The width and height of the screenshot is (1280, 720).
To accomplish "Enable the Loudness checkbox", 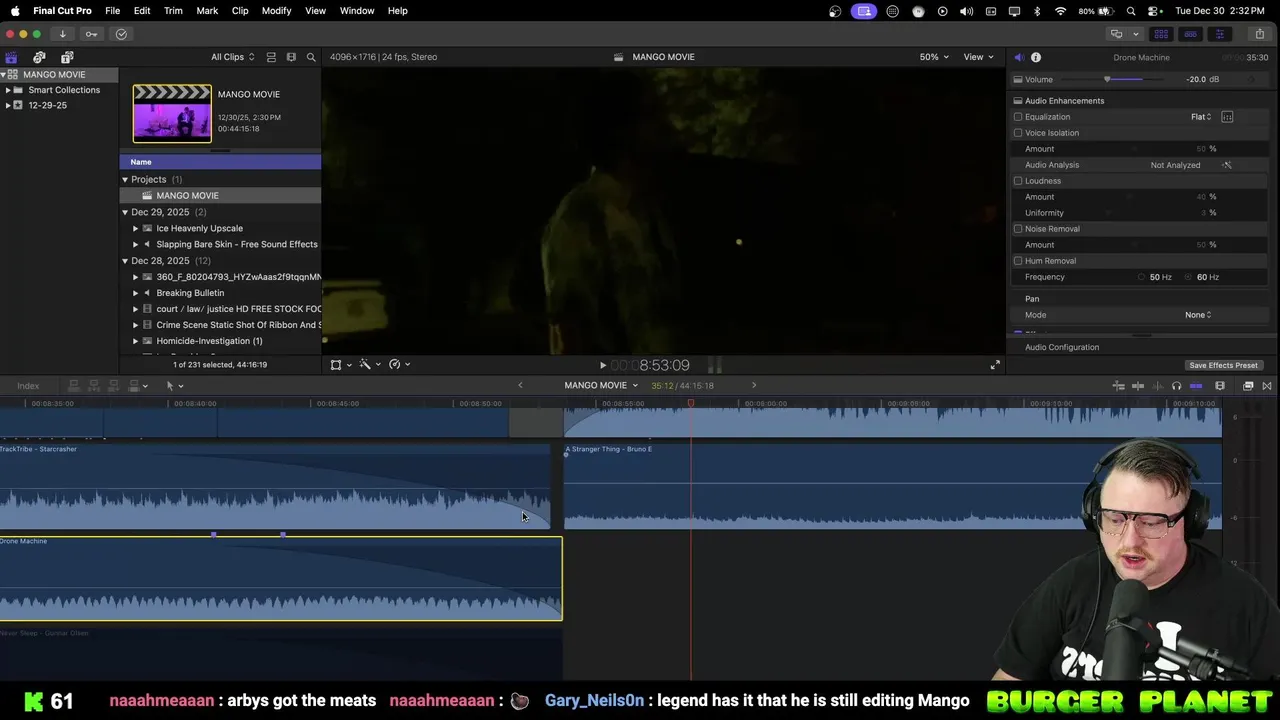I will [1018, 181].
